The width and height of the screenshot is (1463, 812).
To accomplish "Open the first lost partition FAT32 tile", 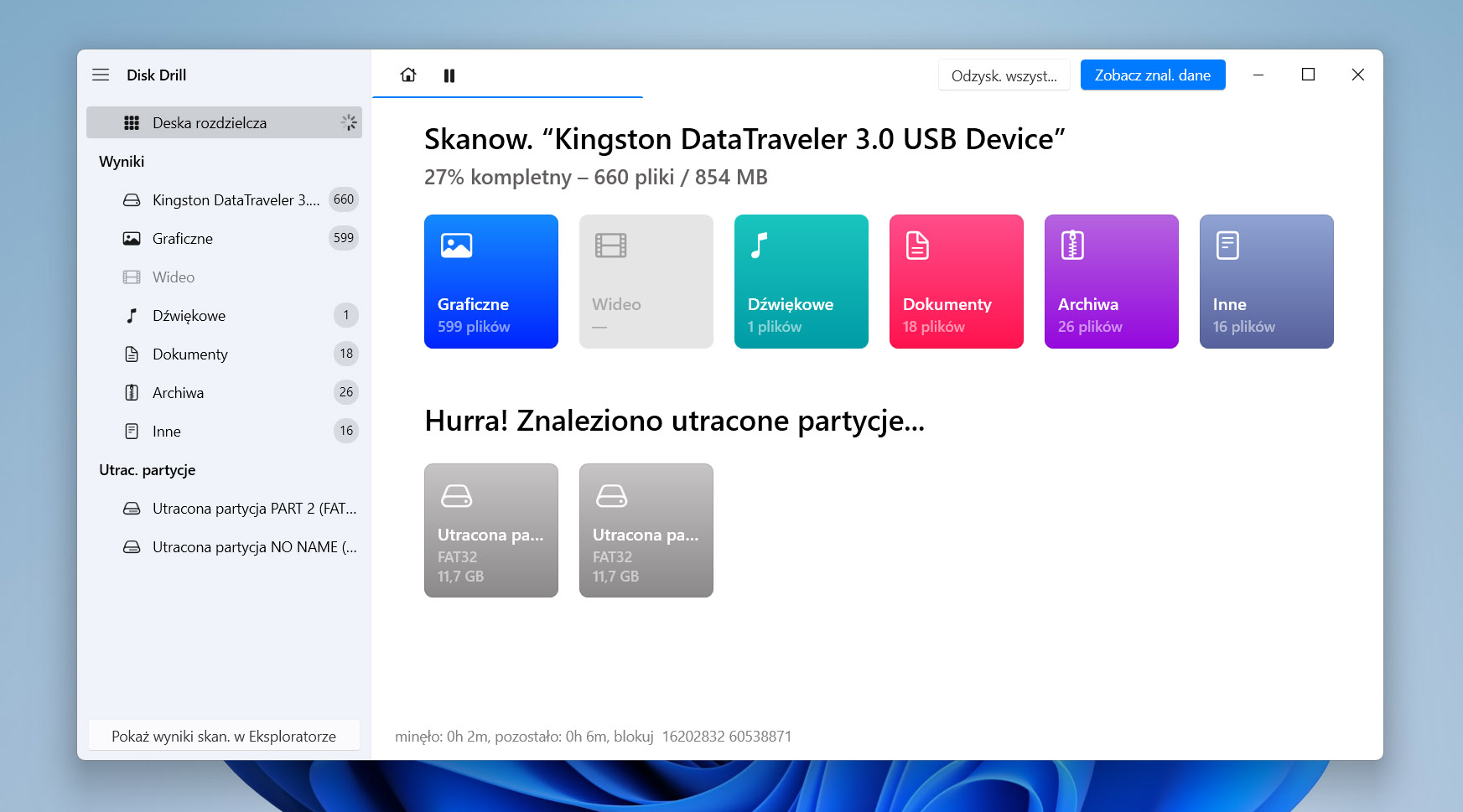I will tap(491, 530).
